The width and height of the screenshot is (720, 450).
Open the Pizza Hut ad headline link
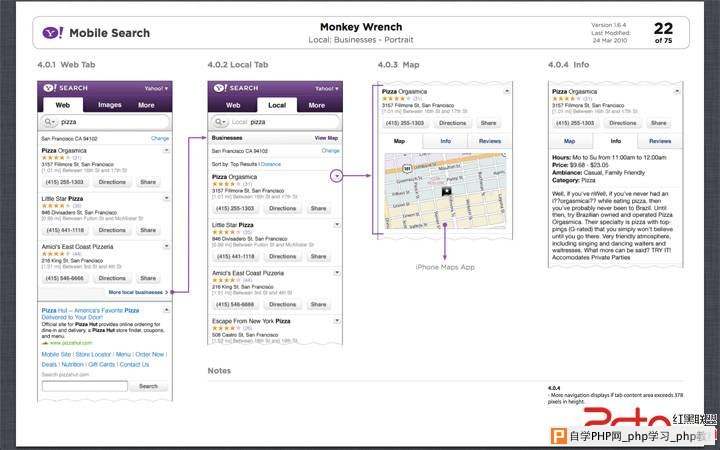[90, 314]
